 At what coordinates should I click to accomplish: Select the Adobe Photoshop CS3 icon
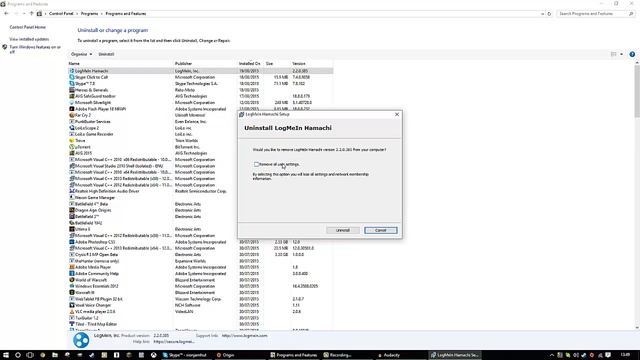(x=71, y=242)
